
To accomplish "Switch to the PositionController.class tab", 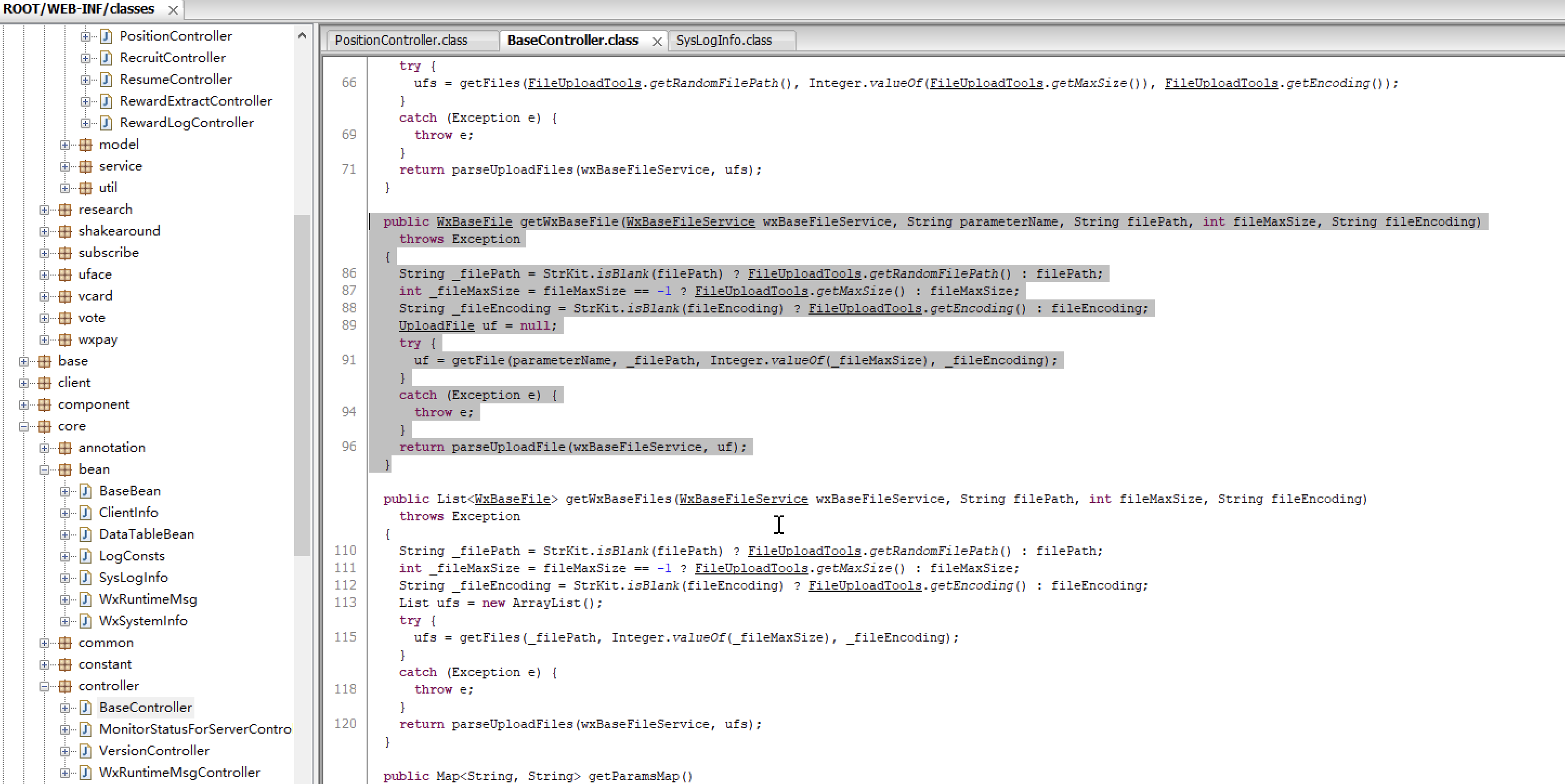I will pos(401,40).
